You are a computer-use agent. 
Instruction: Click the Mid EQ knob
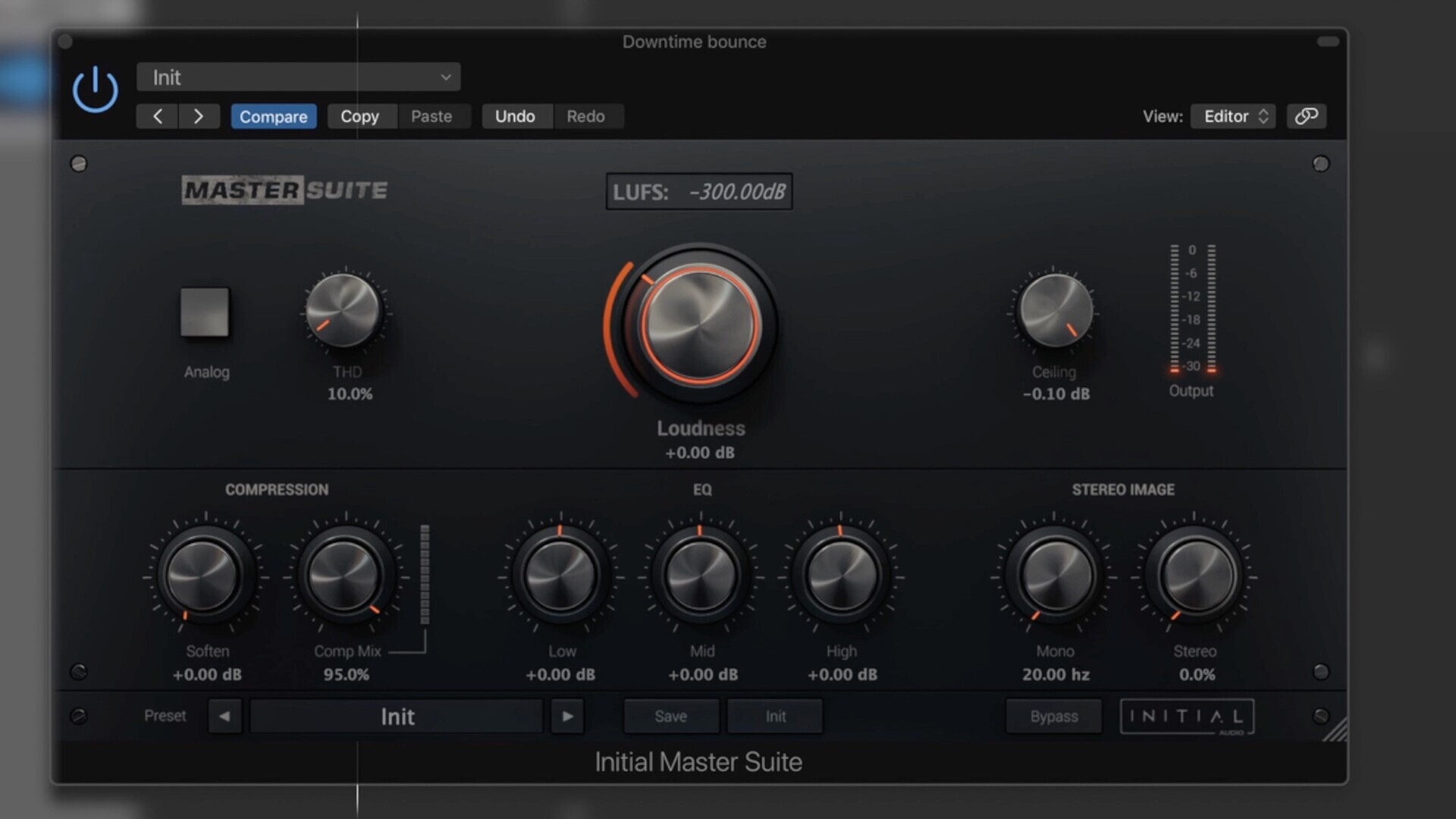click(x=701, y=576)
